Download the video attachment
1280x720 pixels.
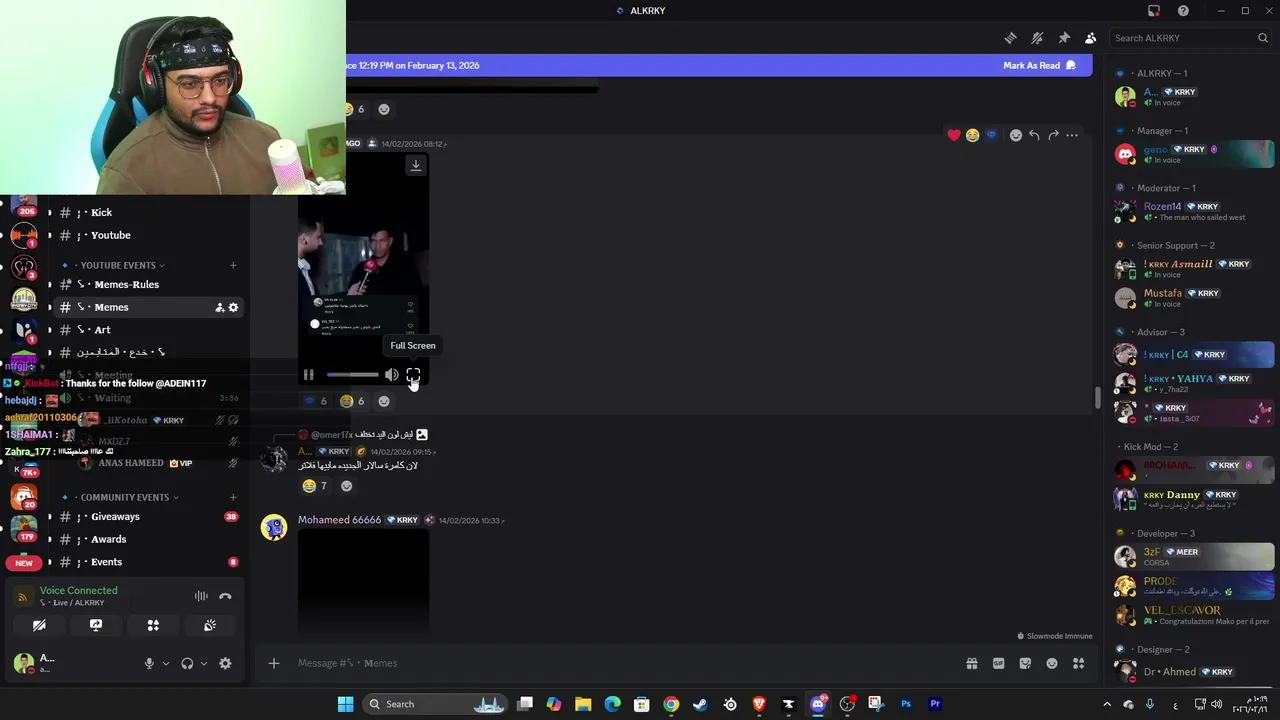[x=416, y=165]
